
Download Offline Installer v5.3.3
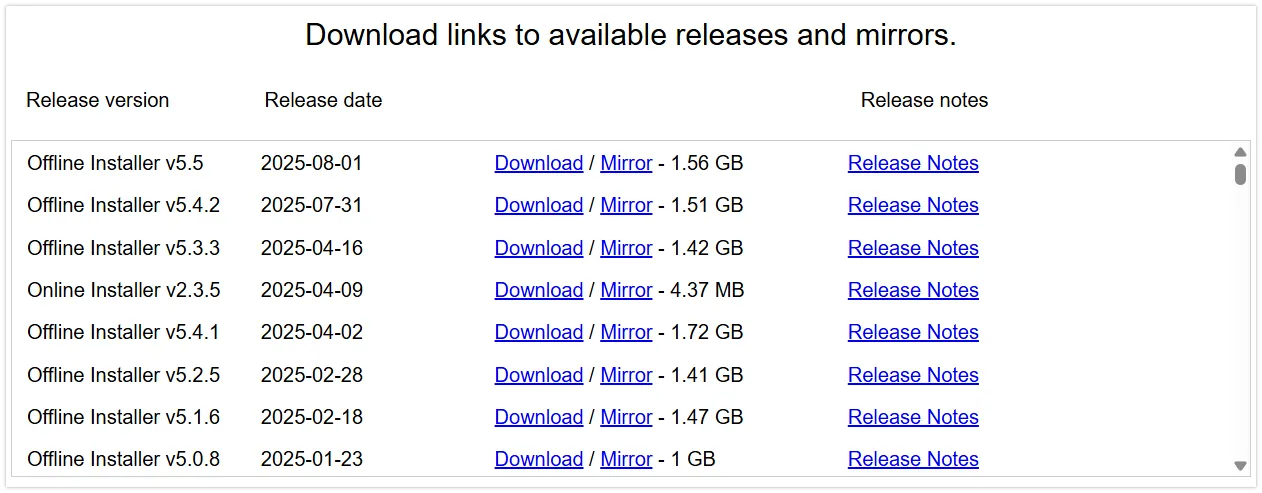pyautogui.click(x=538, y=248)
